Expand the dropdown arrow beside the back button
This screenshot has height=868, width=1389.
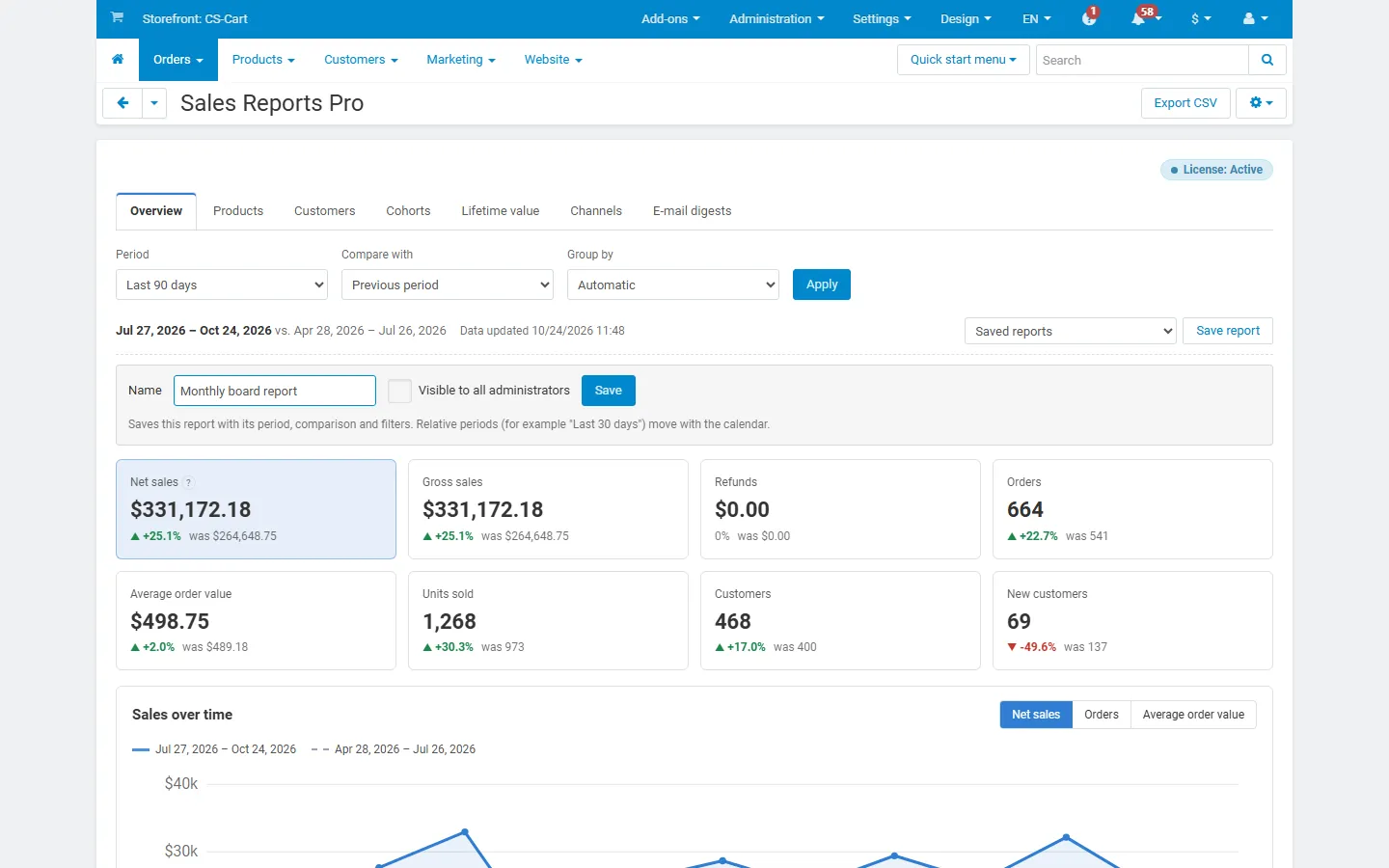pos(154,103)
